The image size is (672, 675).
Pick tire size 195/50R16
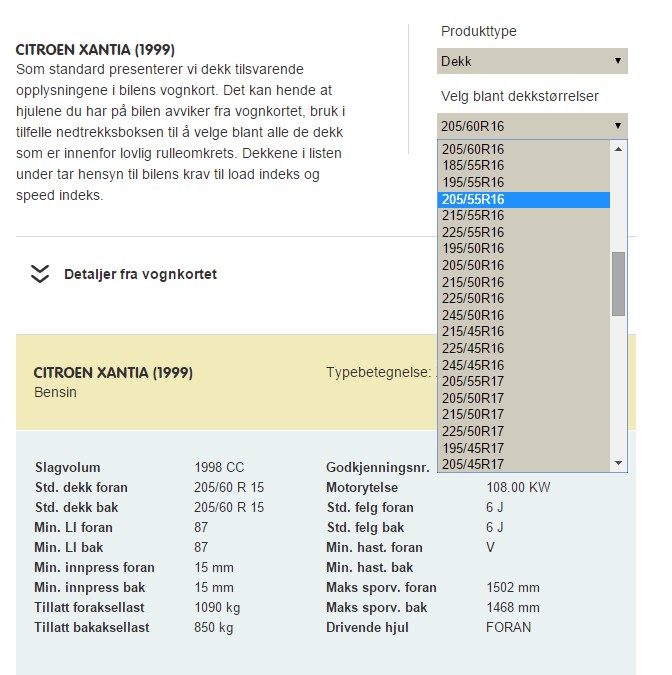pyautogui.click(x=523, y=248)
